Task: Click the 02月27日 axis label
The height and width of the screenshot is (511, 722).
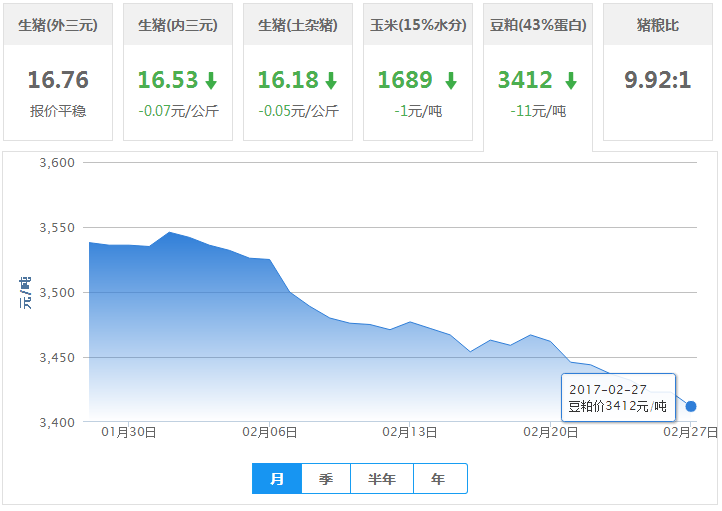Action: click(x=691, y=432)
